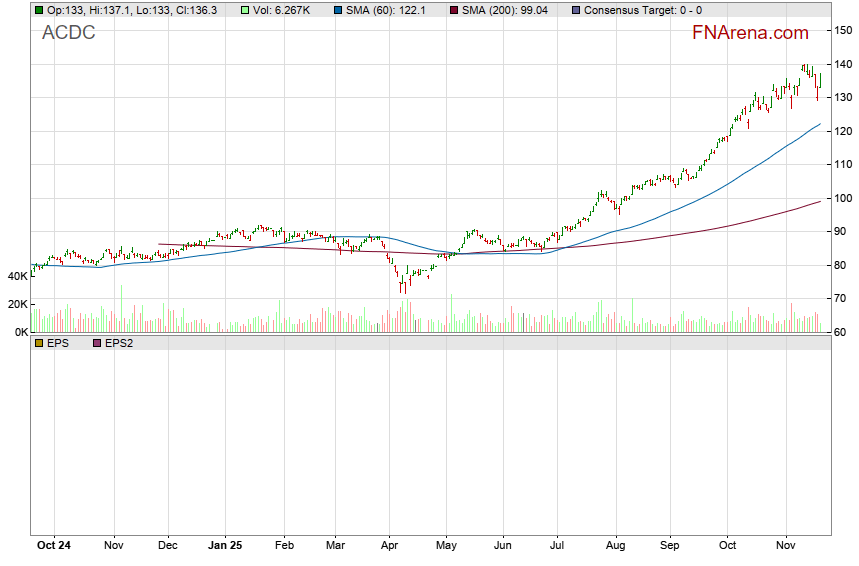
Task: Open the FNArena.com watermark link
Action: click(x=750, y=33)
